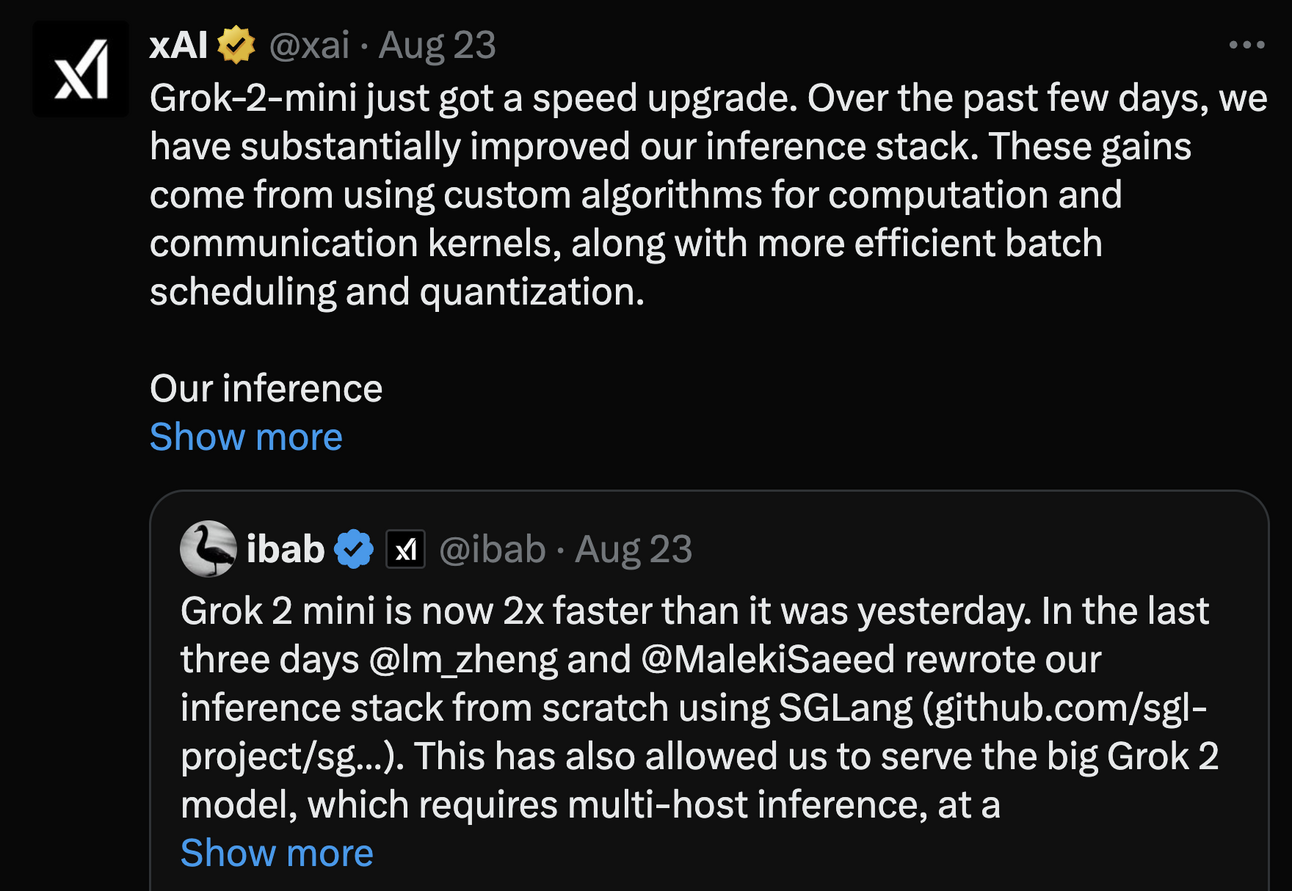Open ibab's display name
The width and height of the screenshot is (1292, 891).
(285, 549)
